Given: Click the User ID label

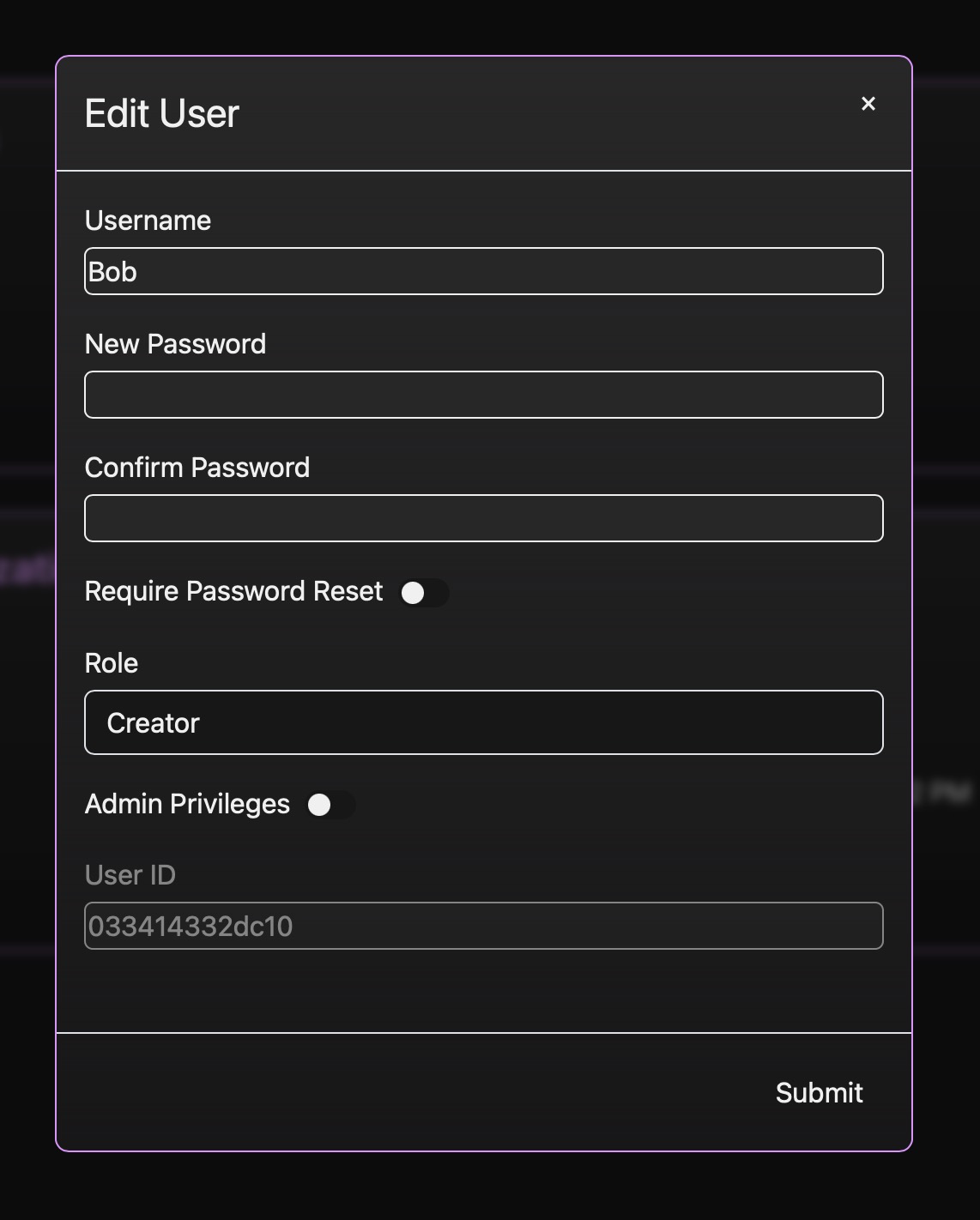Looking at the screenshot, I should click(x=130, y=875).
